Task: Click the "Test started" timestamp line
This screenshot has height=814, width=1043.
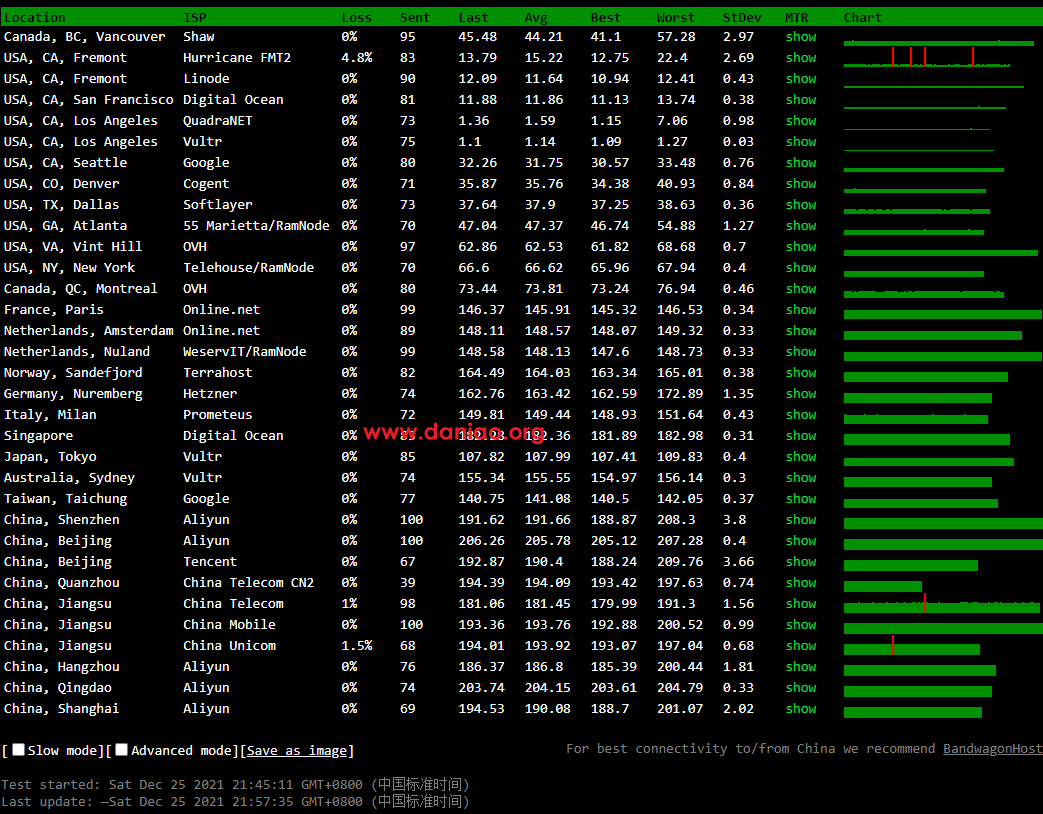Action: tap(235, 785)
